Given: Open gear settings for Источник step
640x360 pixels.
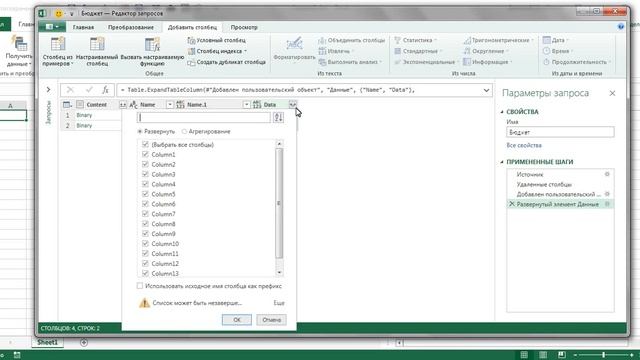Looking at the screenshot, I should (607, 174).
